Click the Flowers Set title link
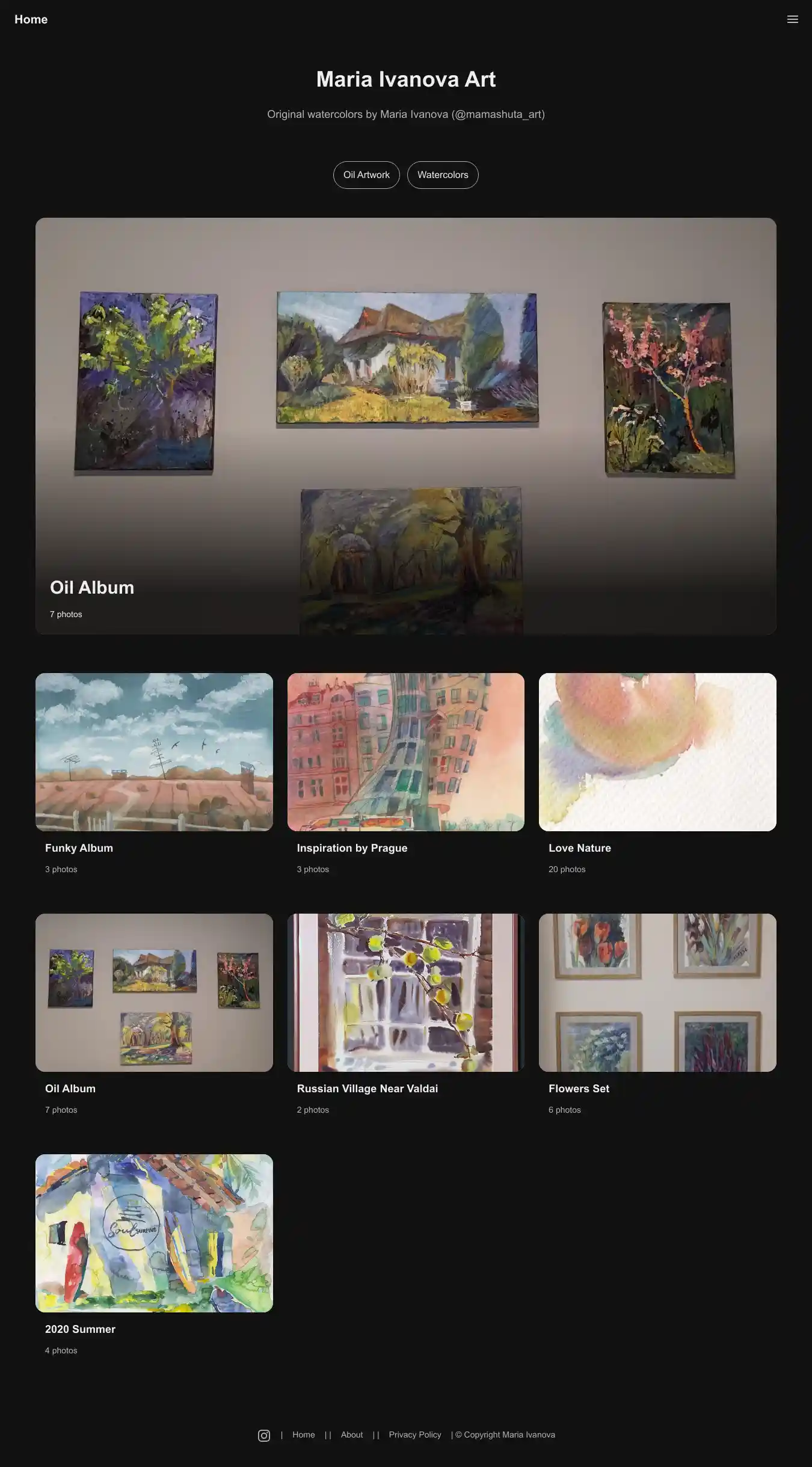 pyautogui.click(x=579, y=1089)
